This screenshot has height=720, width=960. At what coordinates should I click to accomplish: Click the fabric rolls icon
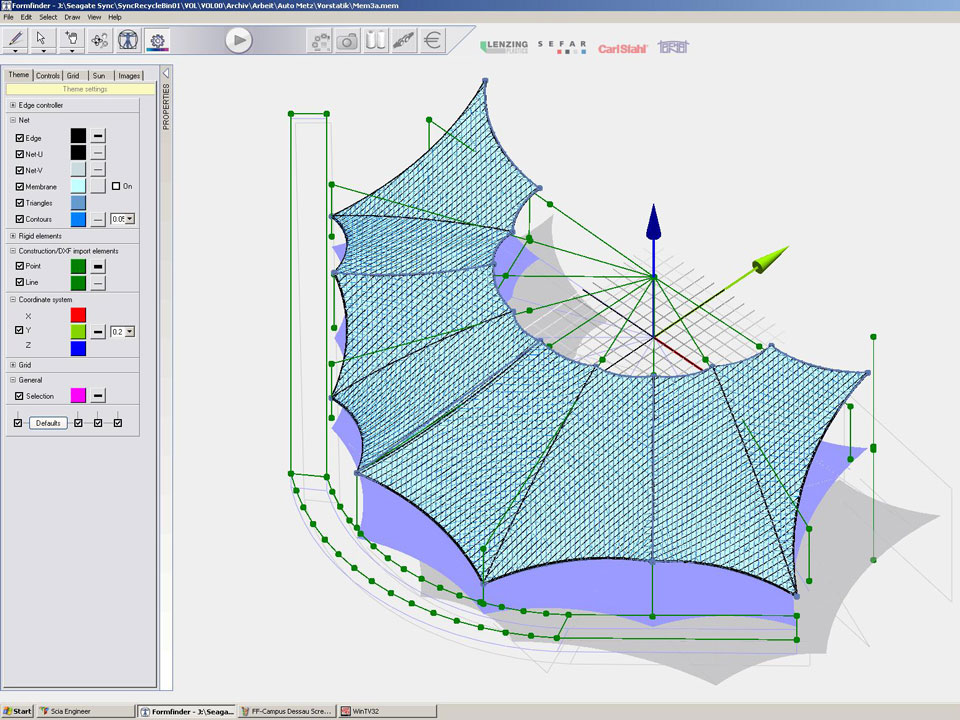(x=375, y=41)
